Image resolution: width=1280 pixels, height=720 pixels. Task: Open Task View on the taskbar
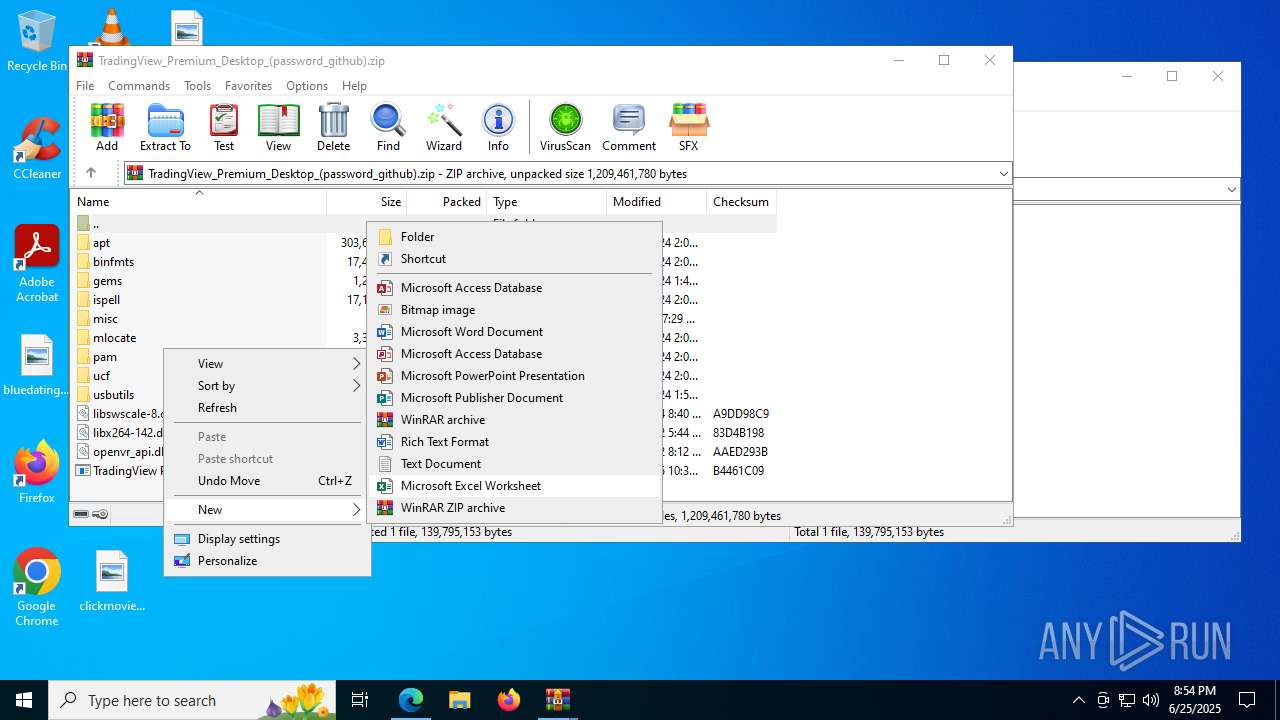click(360, 700)
